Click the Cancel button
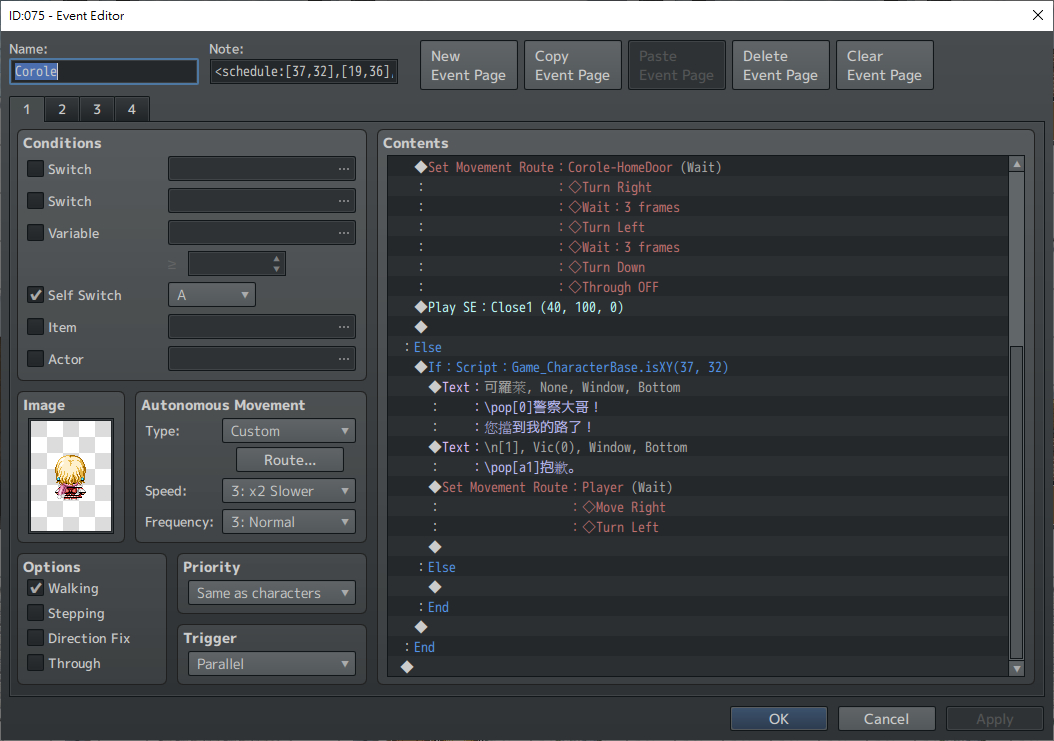Image resolution: width=1054 pixels, height=741 pixels. point(886,719)
